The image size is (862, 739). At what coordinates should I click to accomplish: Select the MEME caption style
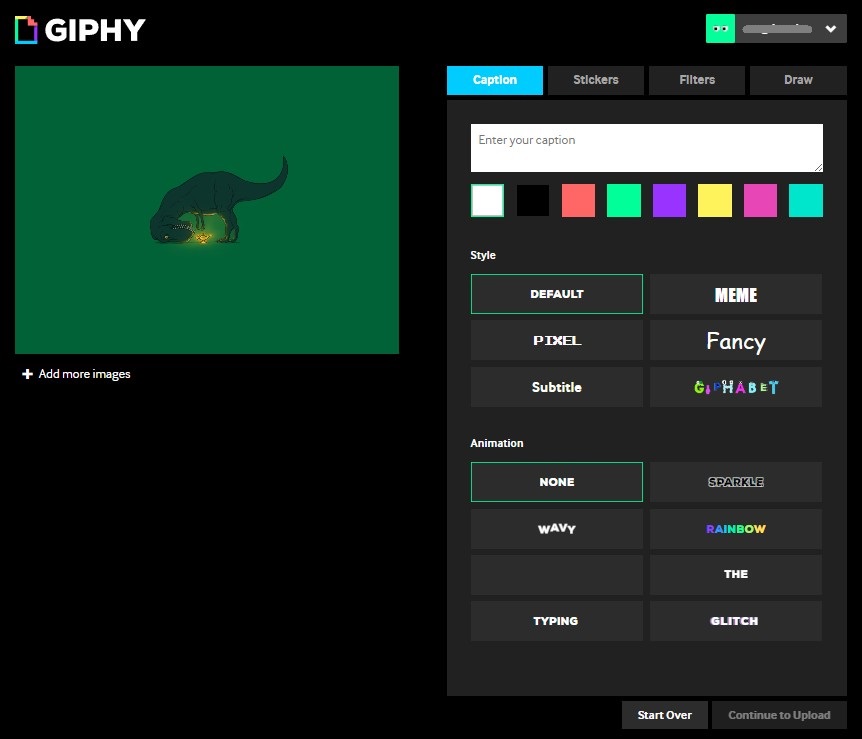(x=736, y=294)
